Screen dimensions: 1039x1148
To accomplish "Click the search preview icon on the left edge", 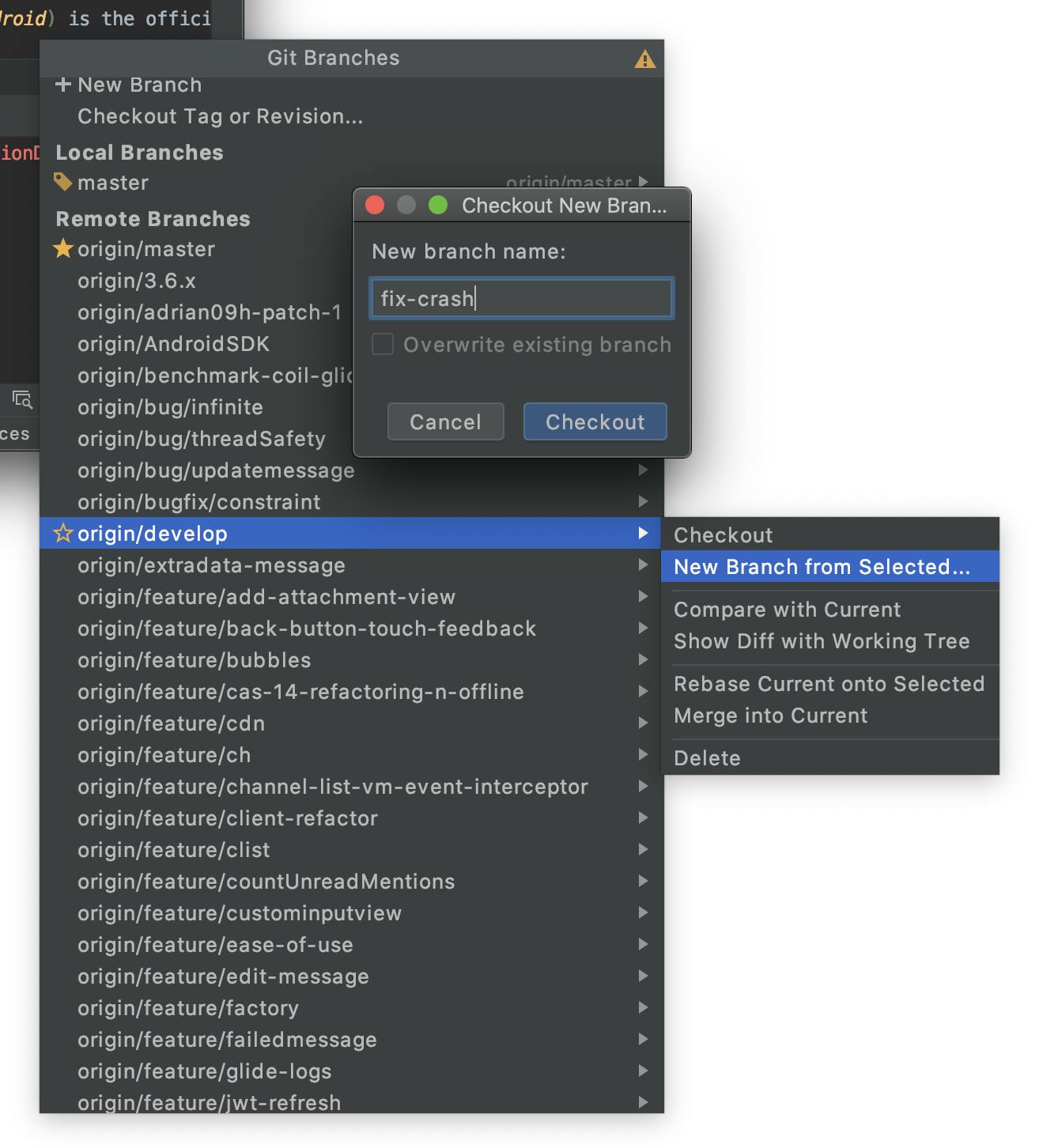I will tap(21, 399).
